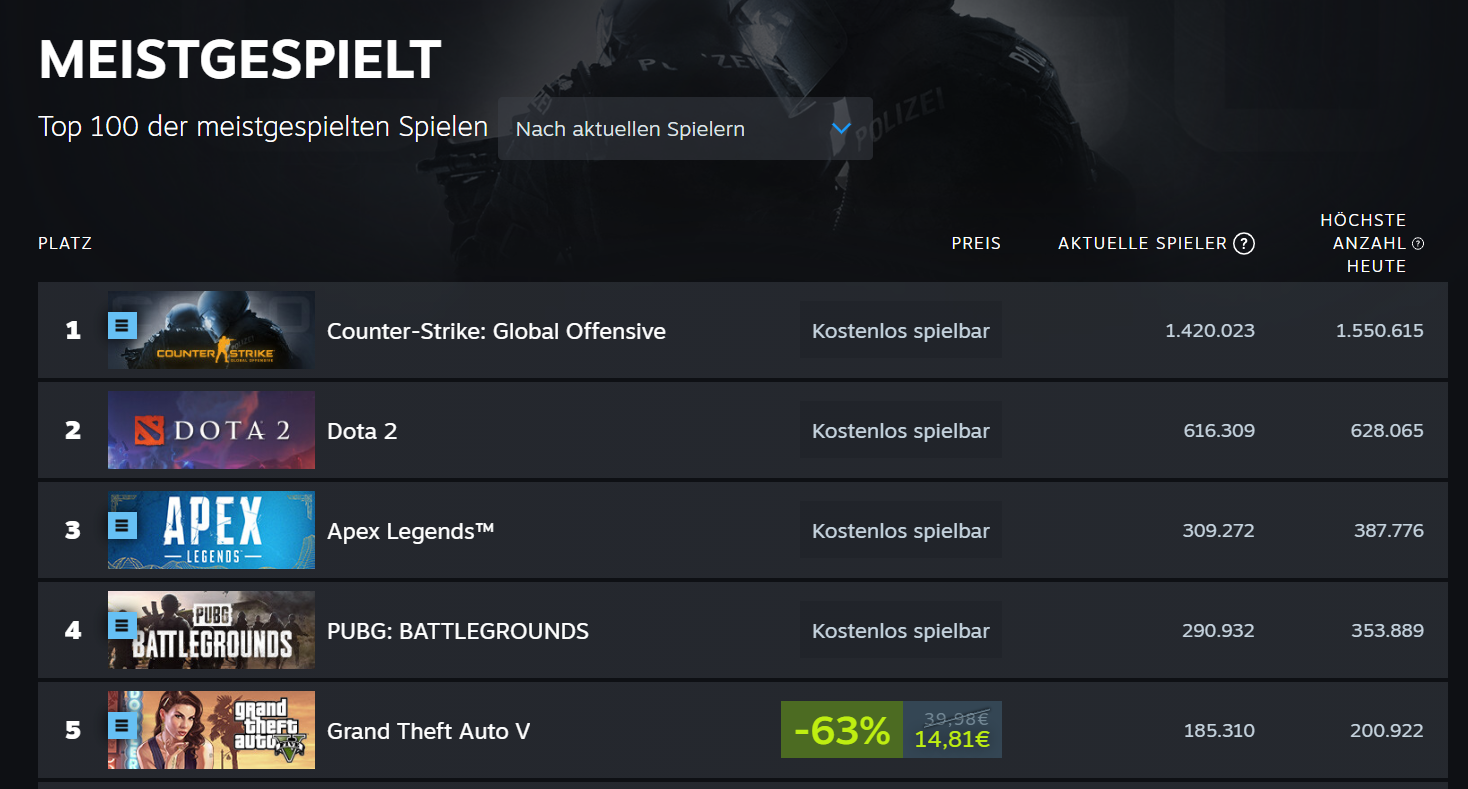Screen dimensions: 1468x789
Task: Click Counter-Strike's 'Kostenlos spielbar' button
Action: (x=901, y=331)
